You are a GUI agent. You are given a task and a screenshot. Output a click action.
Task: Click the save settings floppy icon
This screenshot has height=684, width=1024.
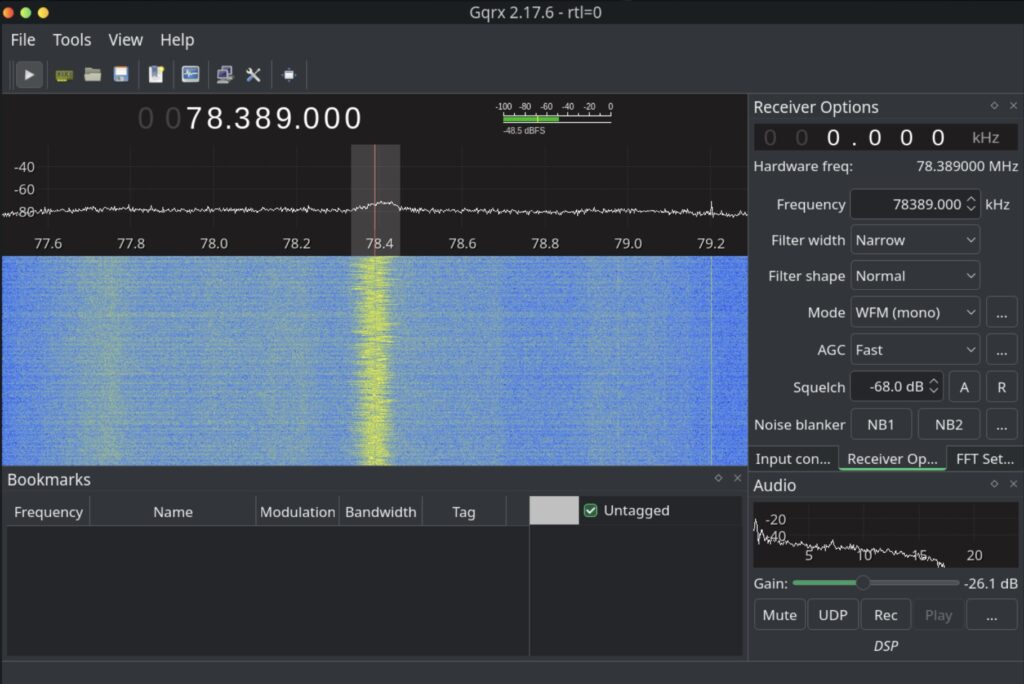121,74
